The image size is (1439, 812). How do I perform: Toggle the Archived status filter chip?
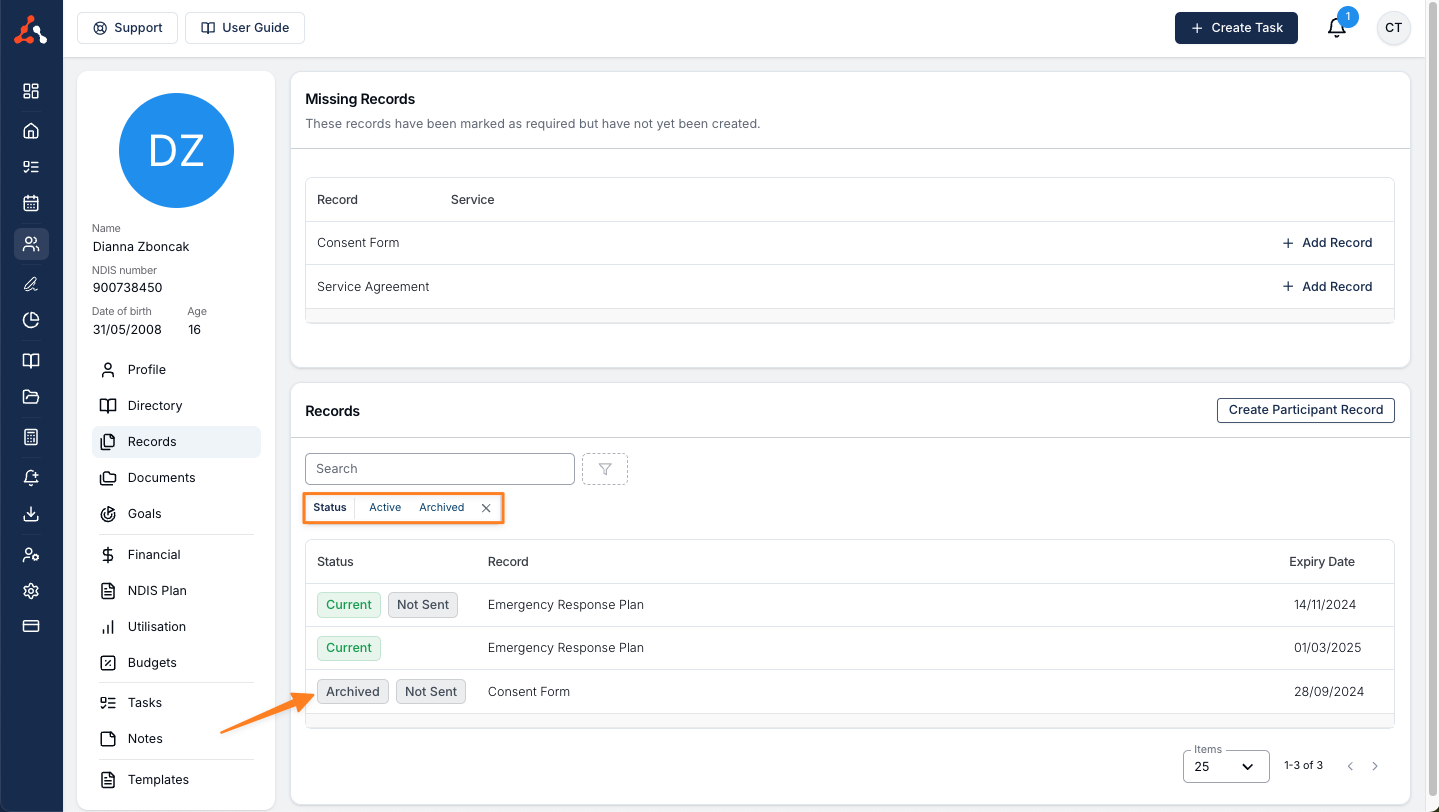[x=441, y=508]
